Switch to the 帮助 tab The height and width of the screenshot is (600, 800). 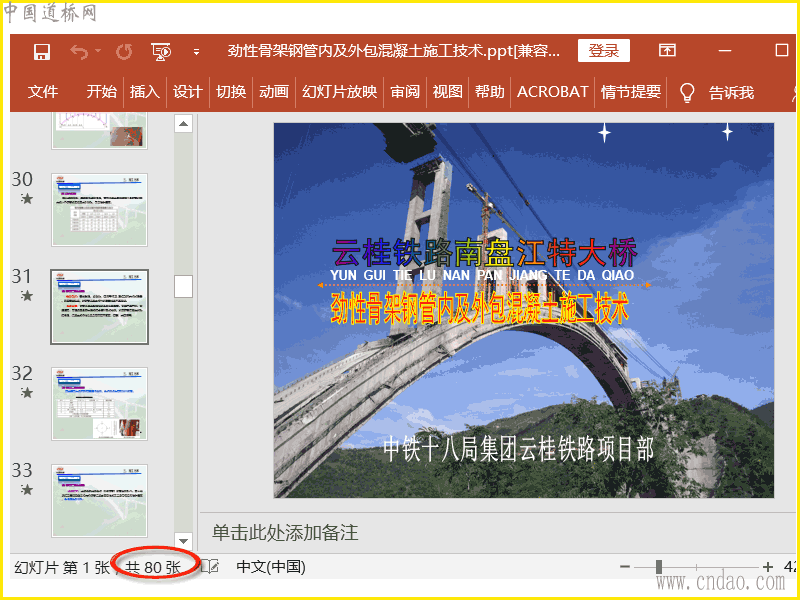[490, 92]
